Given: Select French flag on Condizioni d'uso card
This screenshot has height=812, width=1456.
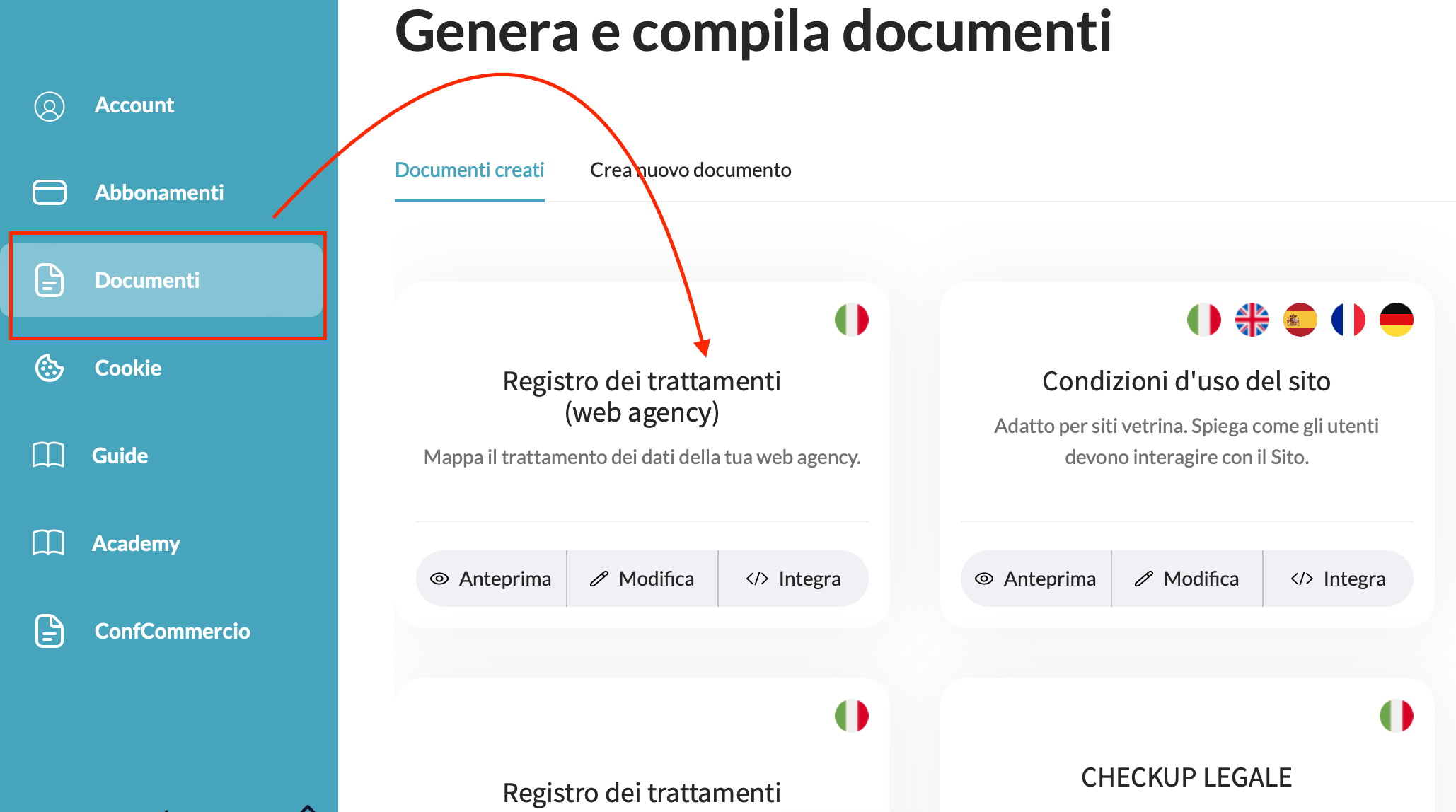Looking at the screenshot, I should point(1348,320).
